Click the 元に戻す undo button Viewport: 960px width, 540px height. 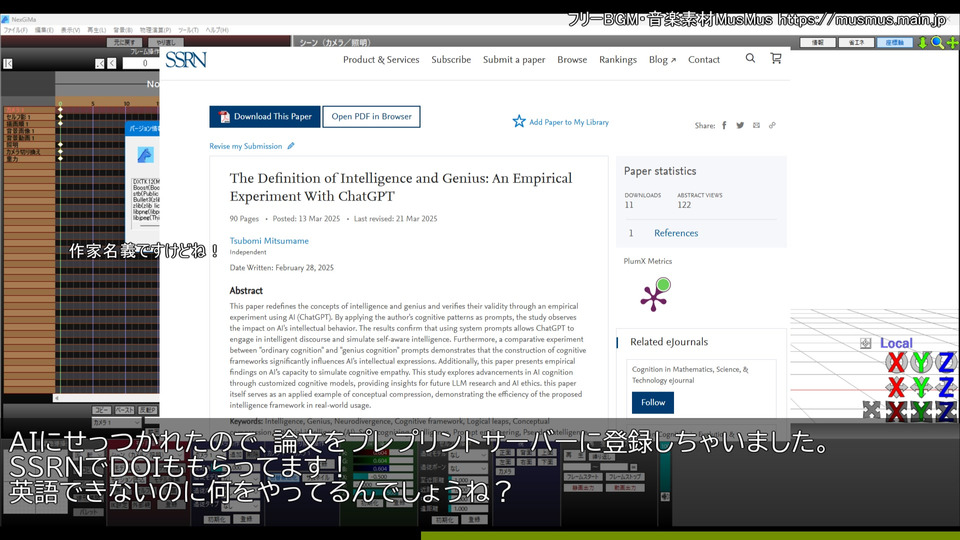pos(124,42)
